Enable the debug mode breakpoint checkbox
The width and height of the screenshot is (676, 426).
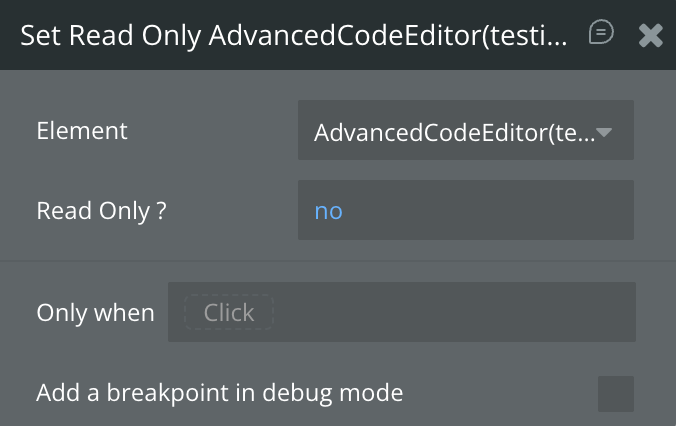point(615,393)
